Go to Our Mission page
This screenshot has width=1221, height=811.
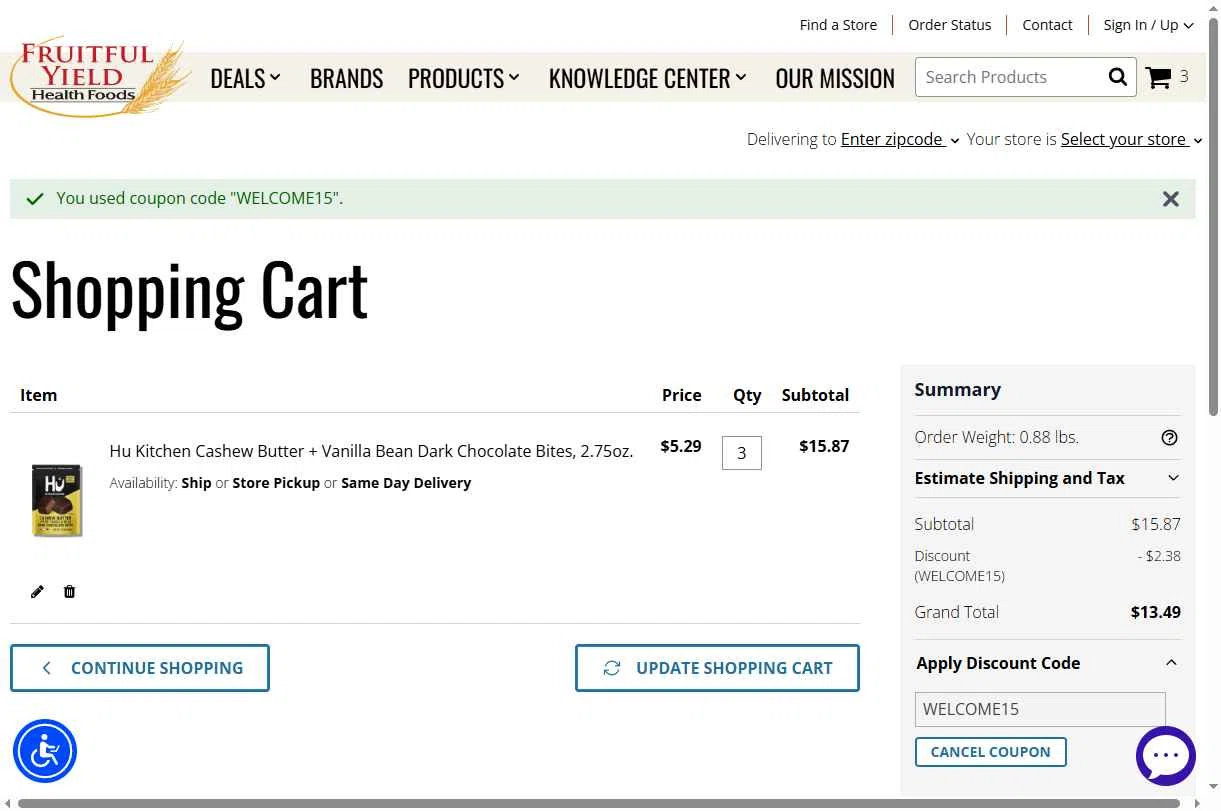point(835,78)
